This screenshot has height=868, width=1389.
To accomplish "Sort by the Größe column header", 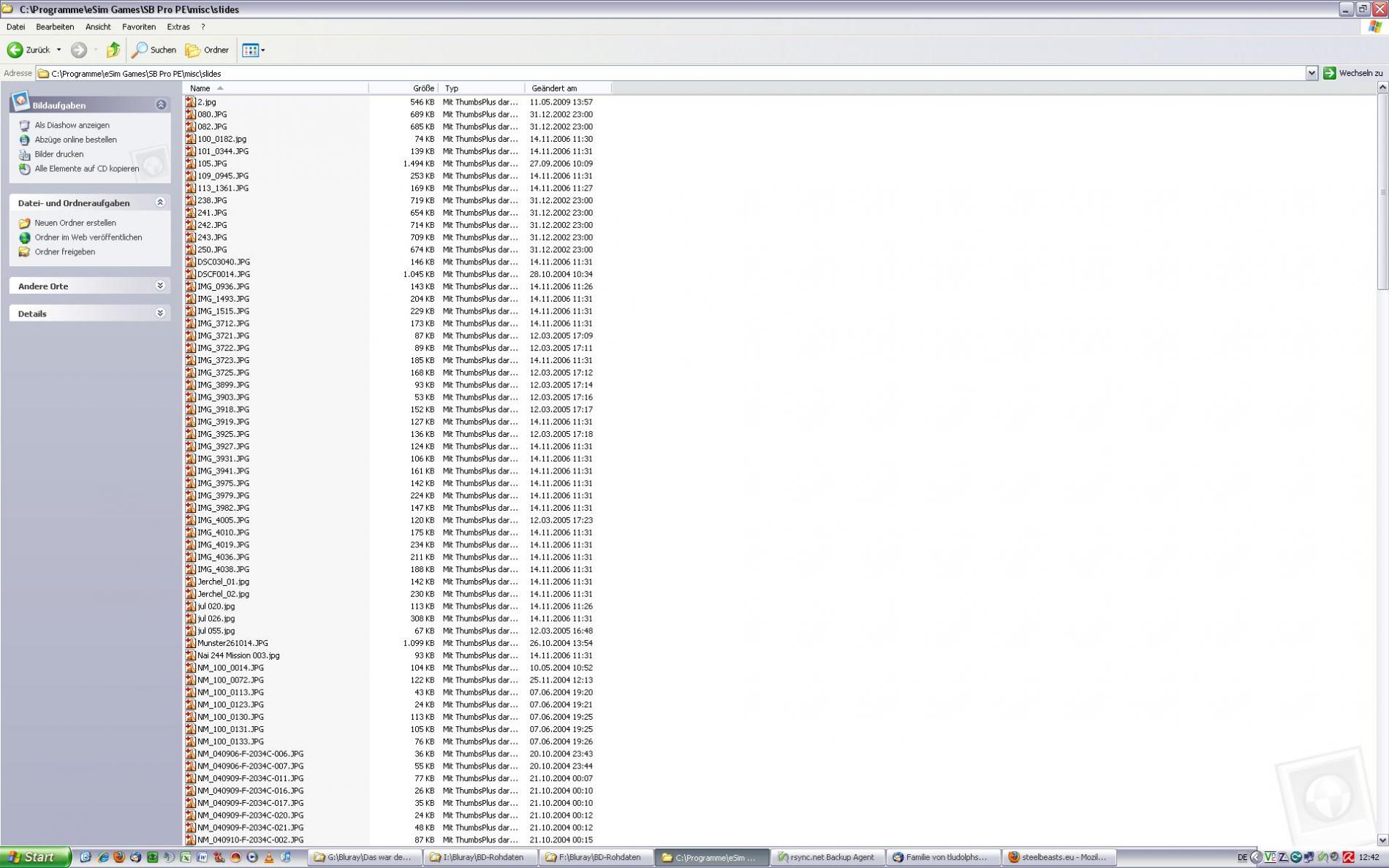I will point(404,88).
